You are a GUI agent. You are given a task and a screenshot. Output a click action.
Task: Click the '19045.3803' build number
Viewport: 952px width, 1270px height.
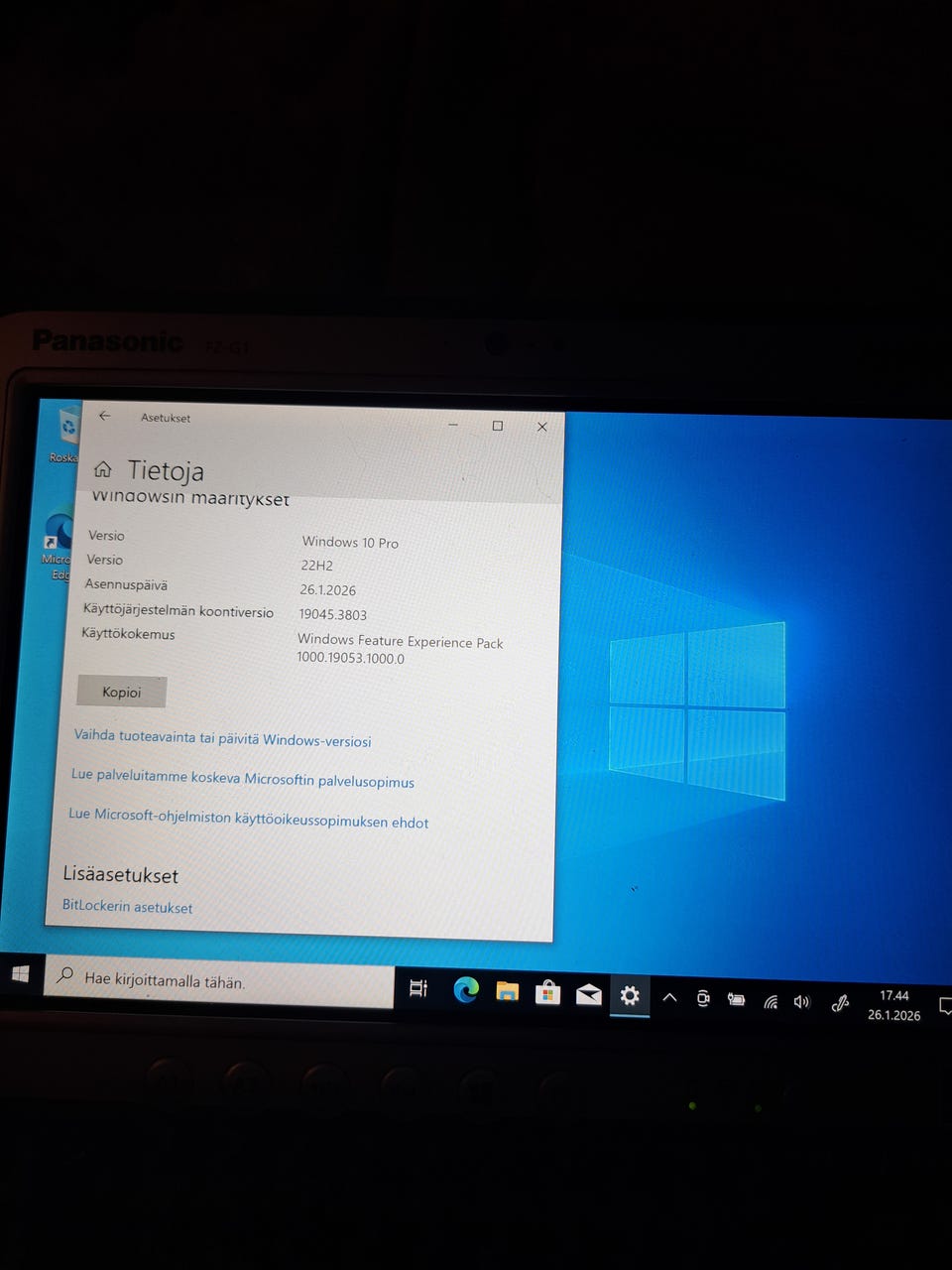pyautogui.click(x=332, y=614)
